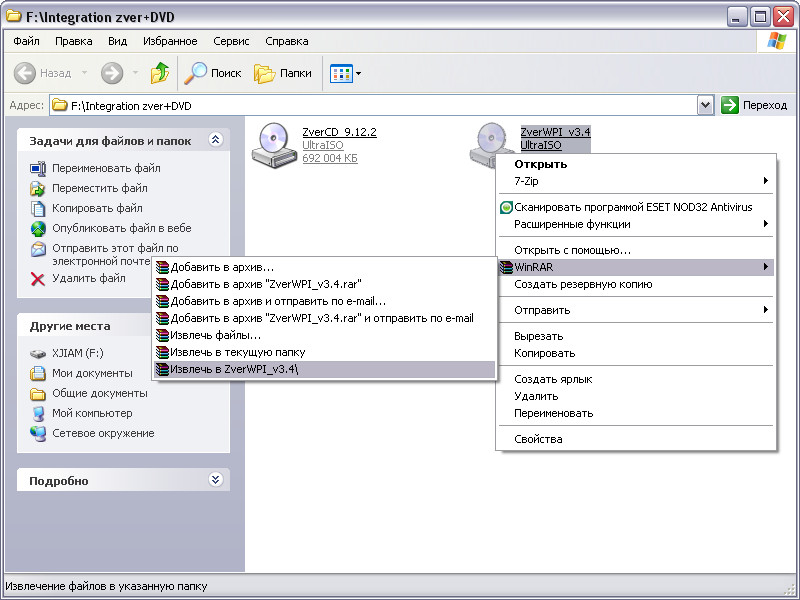The width and height of the screenshot is (800, 600).
Task: Open Сетевое окружение icon
Action: (x=38, y=433)
